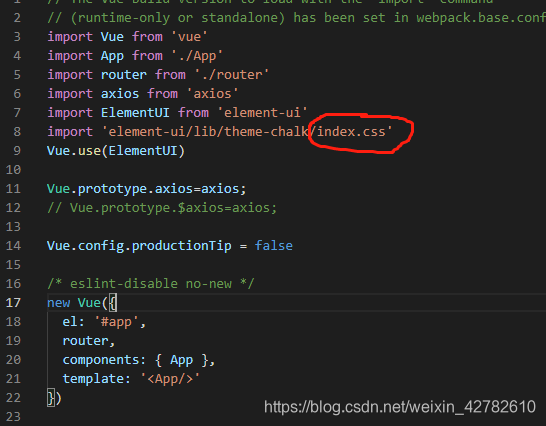Click 'element-ui' string on line 7
546x426 pixels.
(x=262, y=113)
